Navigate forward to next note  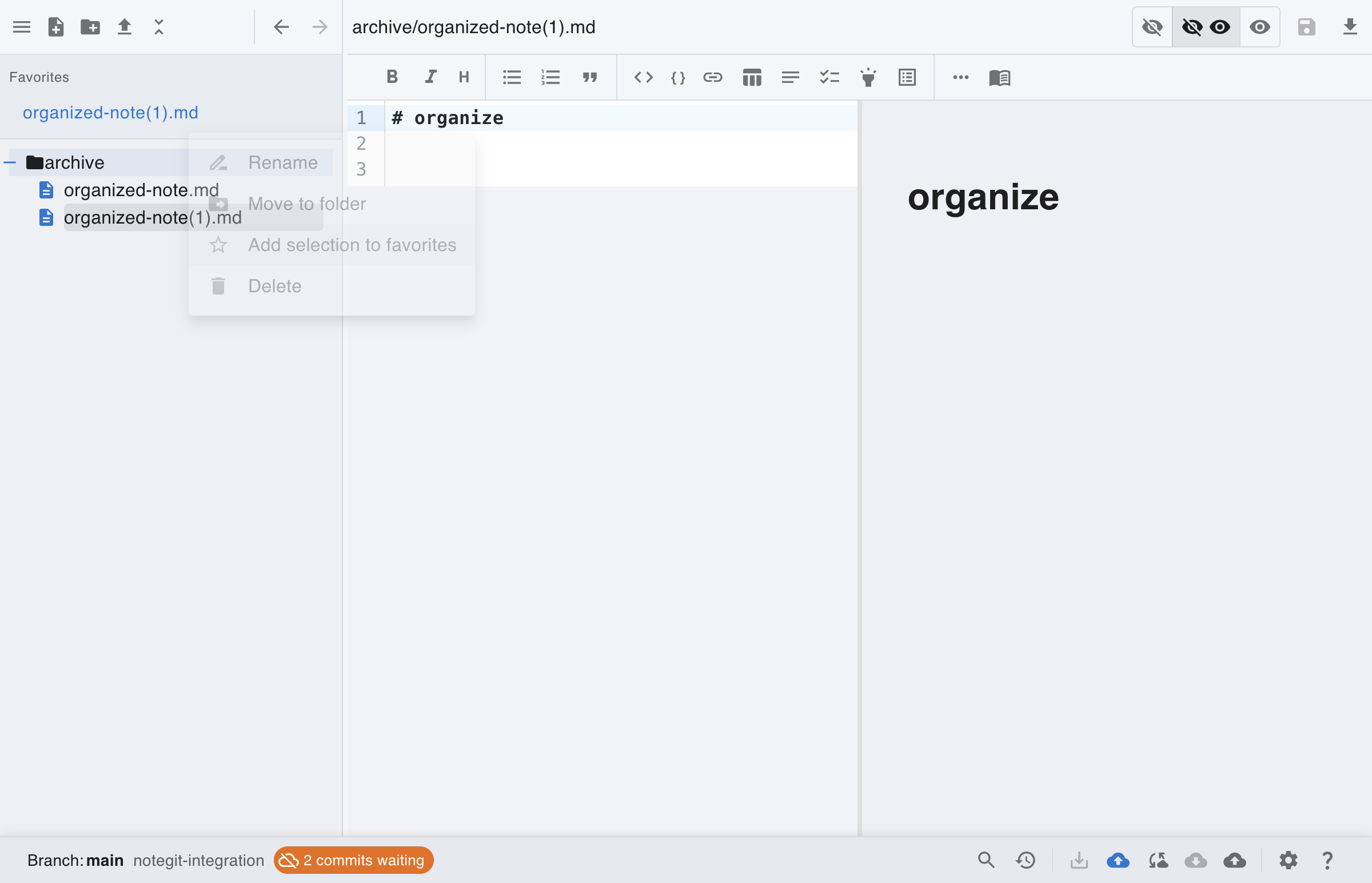point(320,27)
